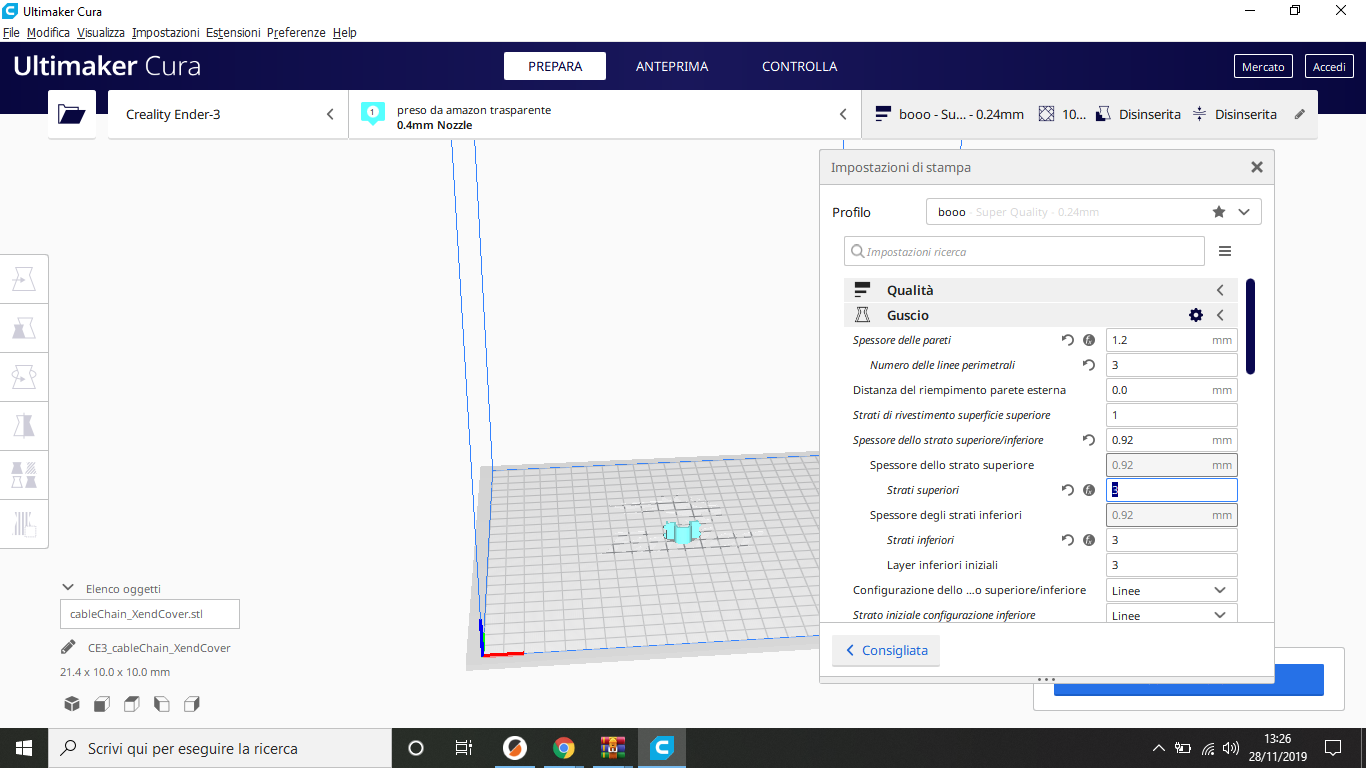Image resolution: width=1366 pixels, height=768 pixels.
Task: Open the settings visibility hamburger menu
Action: click(x=1225, y=252)
